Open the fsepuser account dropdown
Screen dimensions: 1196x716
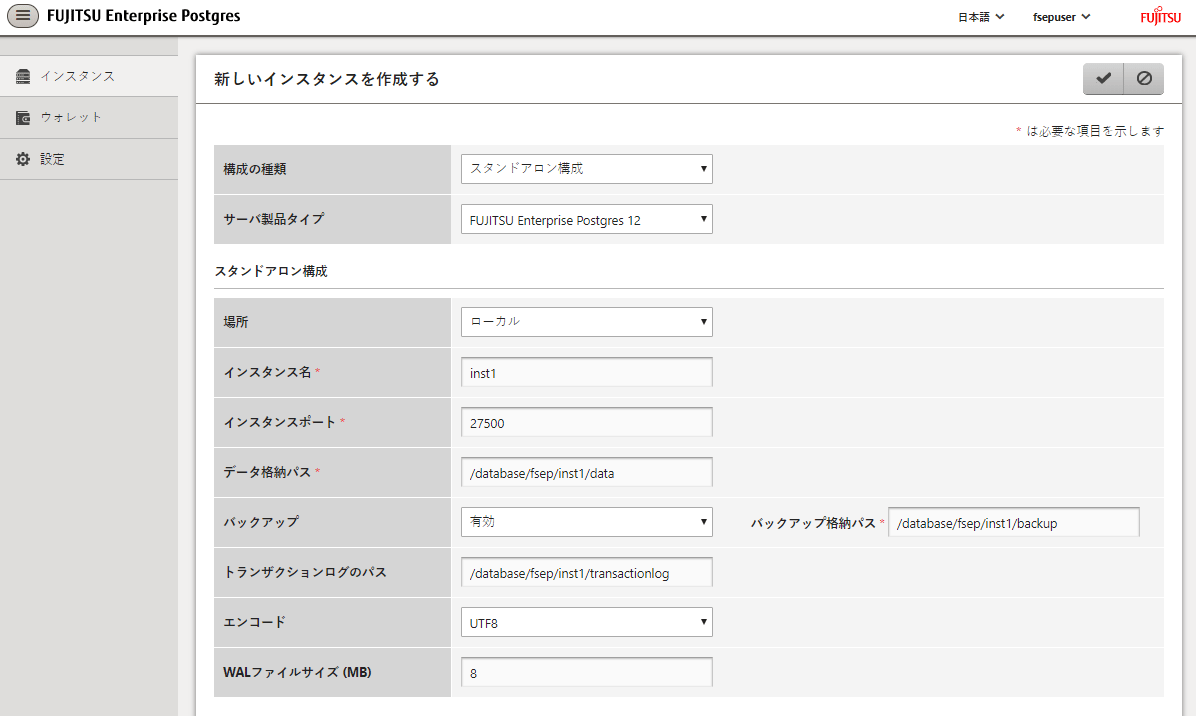(1062, 17)
